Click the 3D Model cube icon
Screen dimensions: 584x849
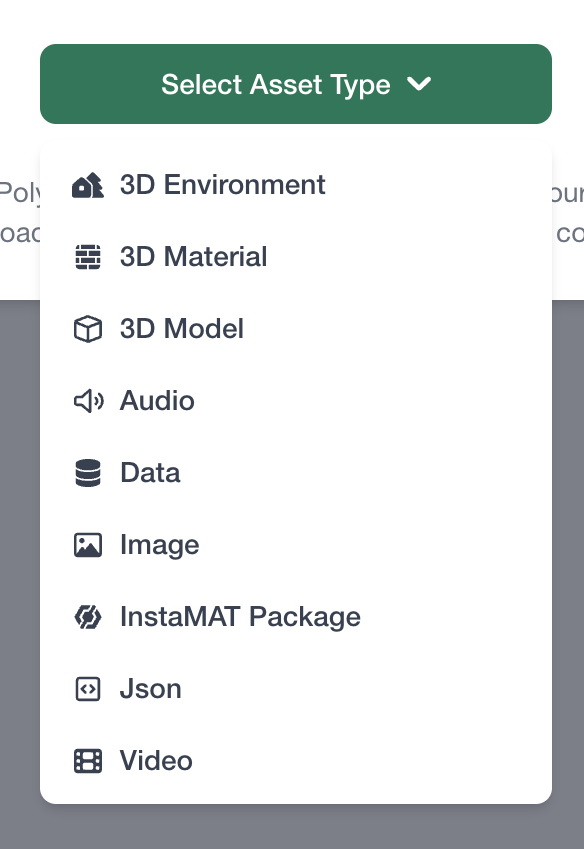point(88,328)
